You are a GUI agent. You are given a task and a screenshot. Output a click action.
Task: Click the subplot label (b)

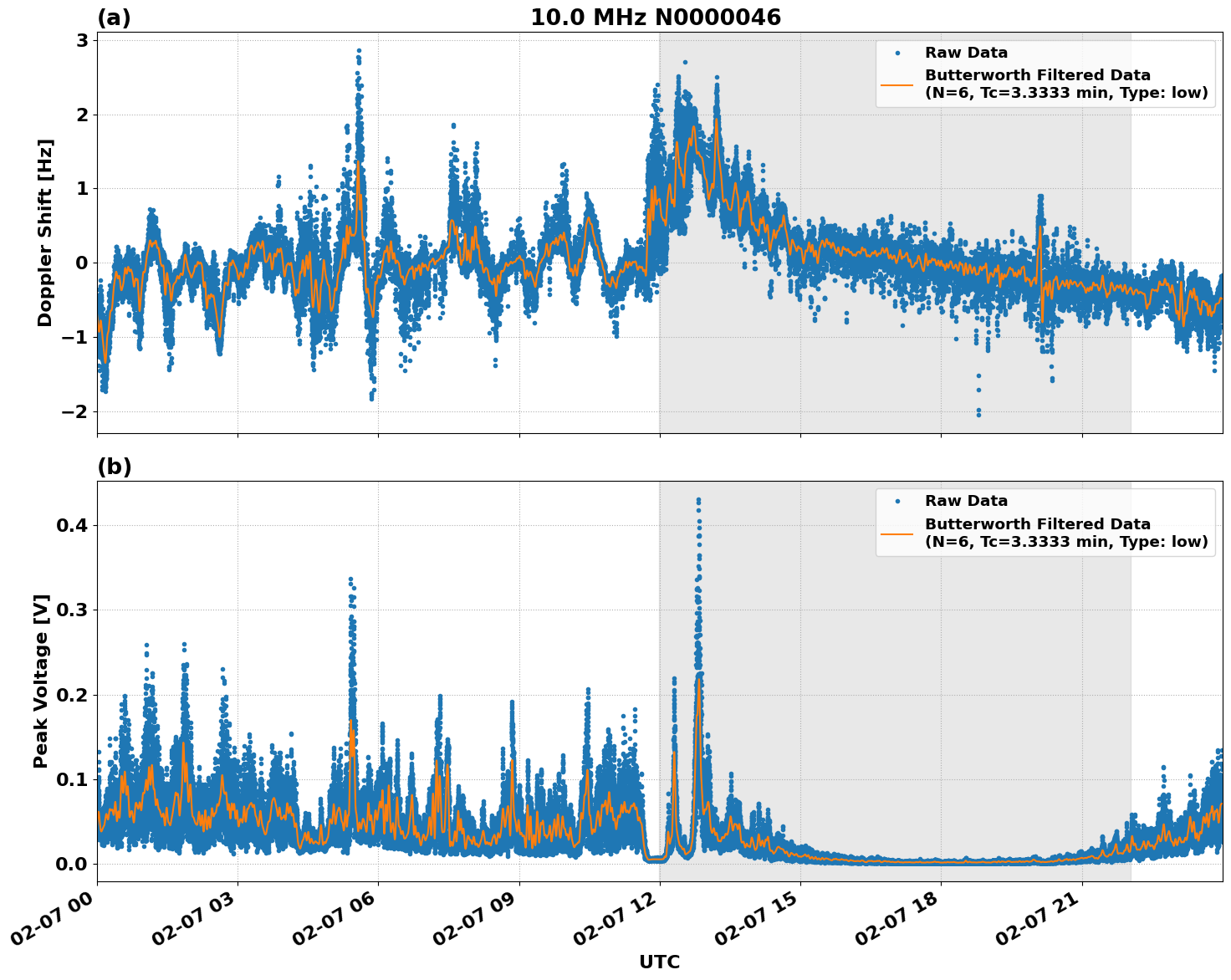115,465
